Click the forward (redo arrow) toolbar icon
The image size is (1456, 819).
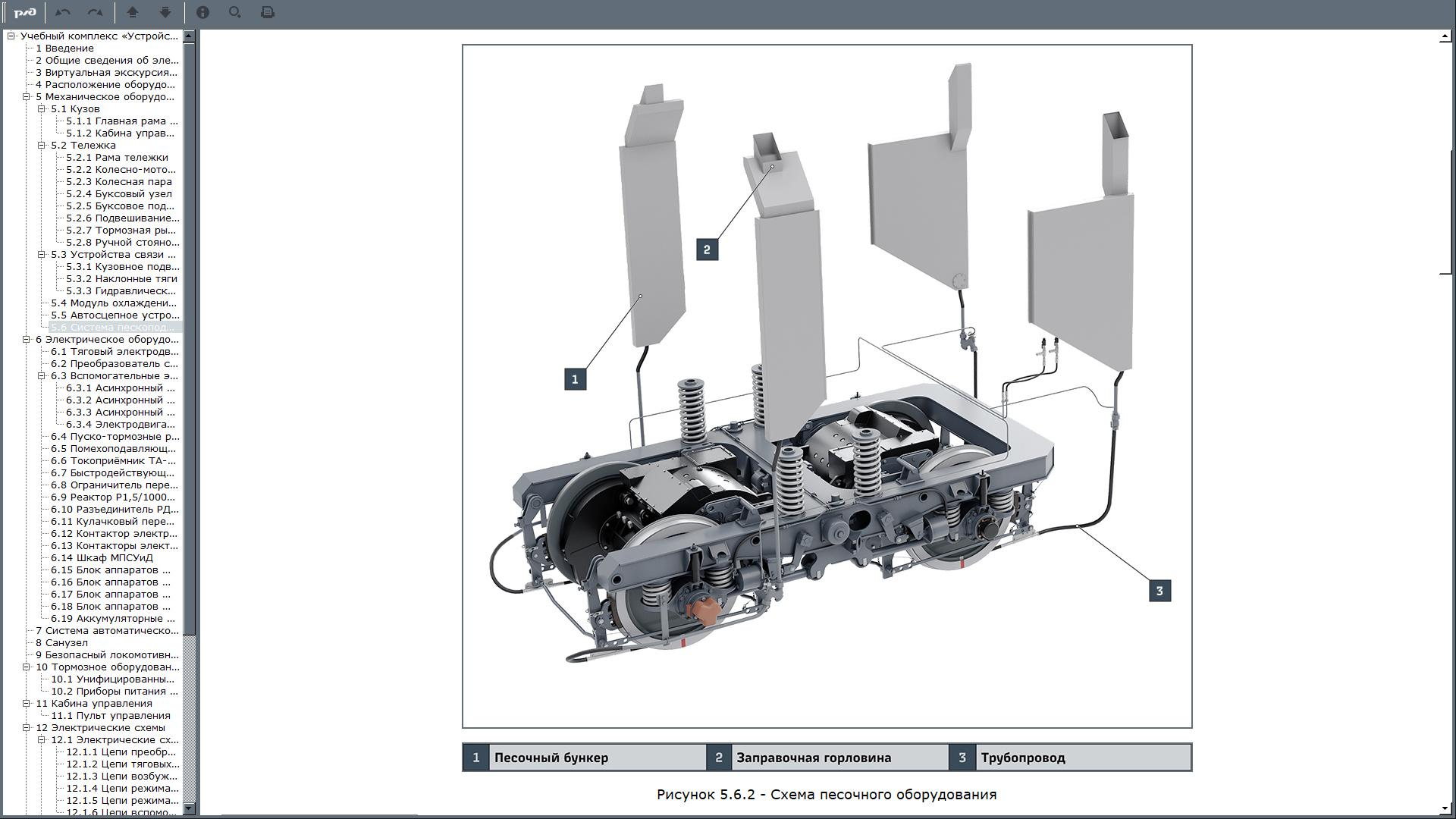96,12
